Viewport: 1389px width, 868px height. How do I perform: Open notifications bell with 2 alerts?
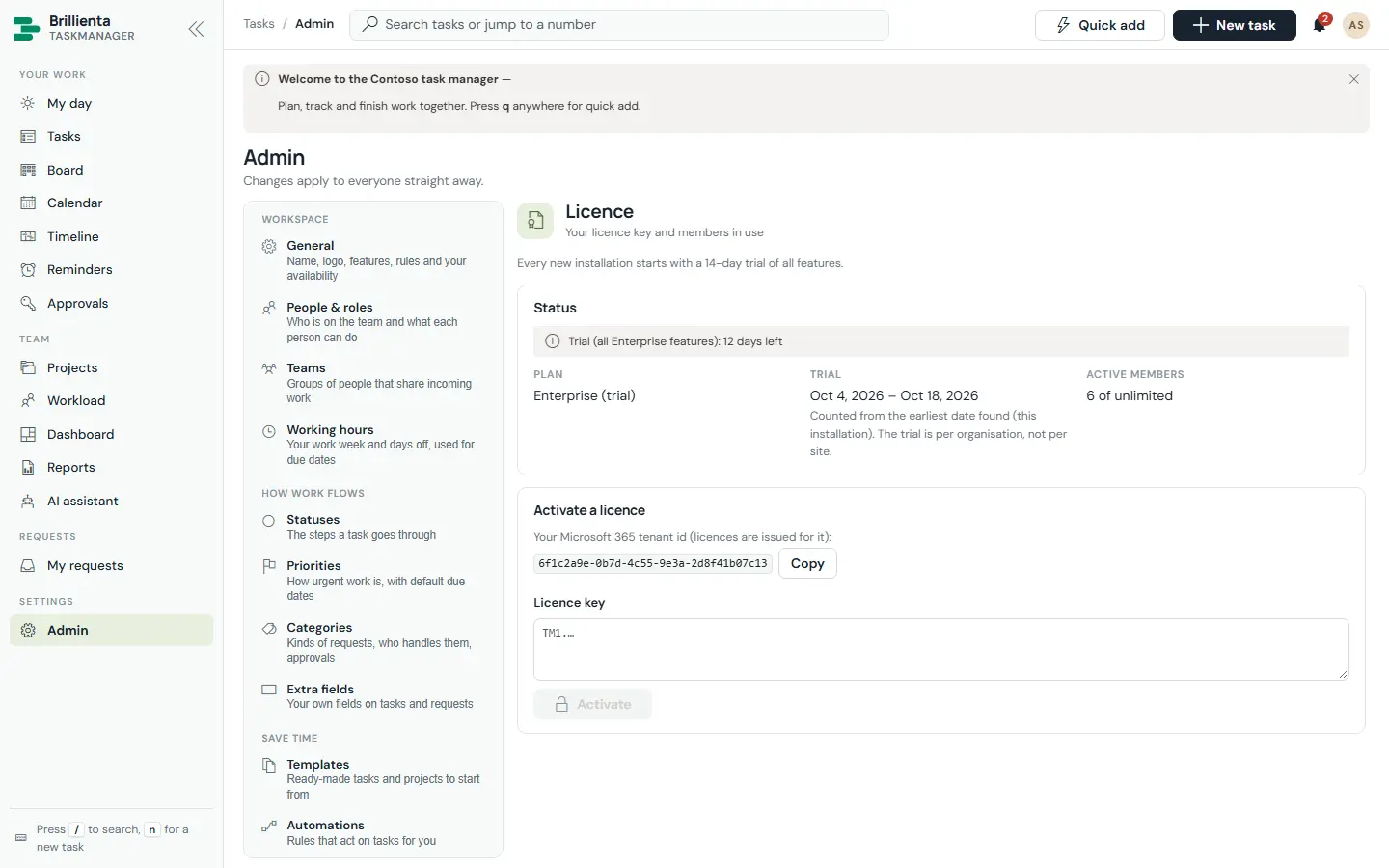click(1320, 25)
